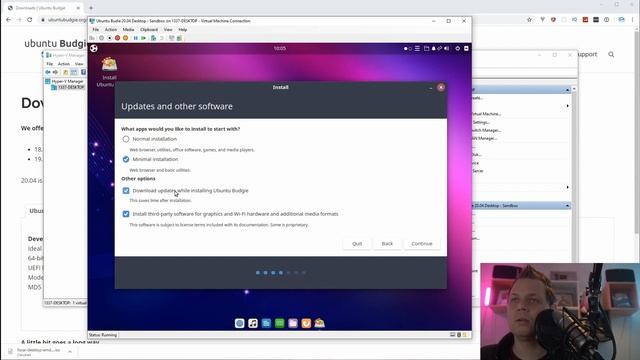Expand the lower submenu arrow in Hyper-V Actions pane
This screenshot has width=640, height=360.
point(567,187)
